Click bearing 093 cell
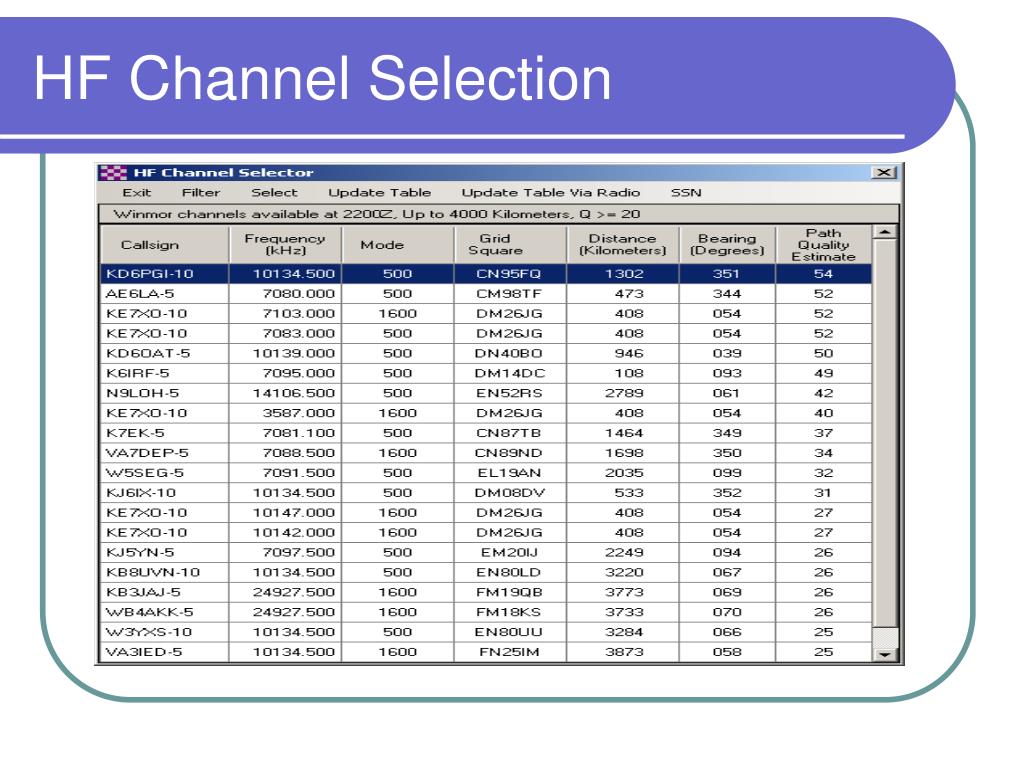This screenshot has width=1024, height=768. (728, 374)
